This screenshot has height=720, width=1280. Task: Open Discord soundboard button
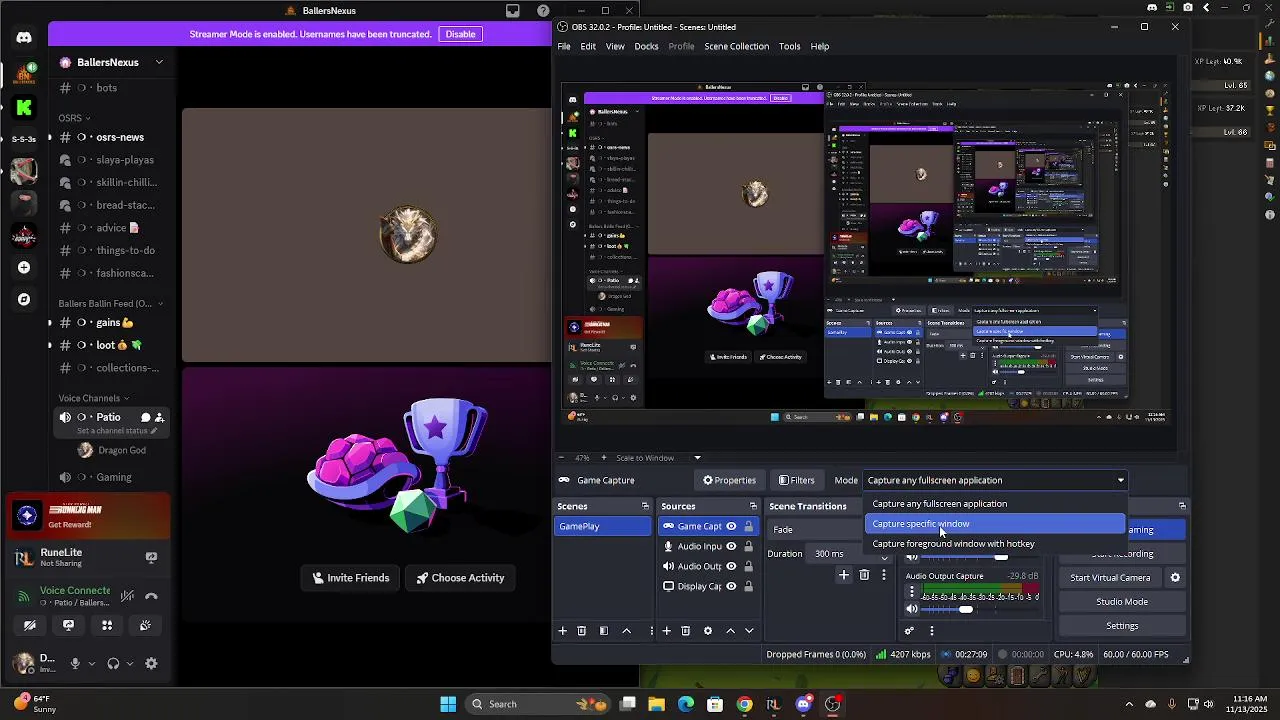coord(145,625)
